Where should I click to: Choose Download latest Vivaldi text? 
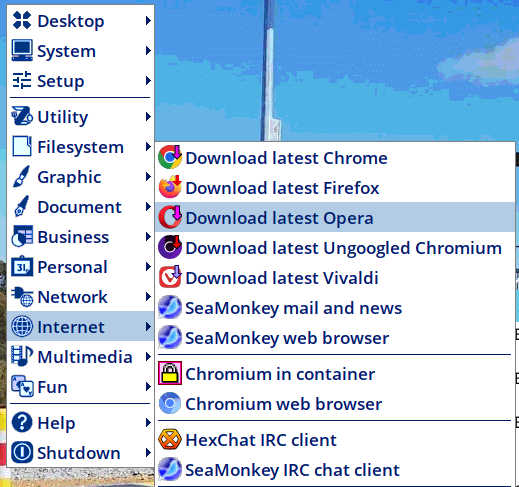click(282, 278)
